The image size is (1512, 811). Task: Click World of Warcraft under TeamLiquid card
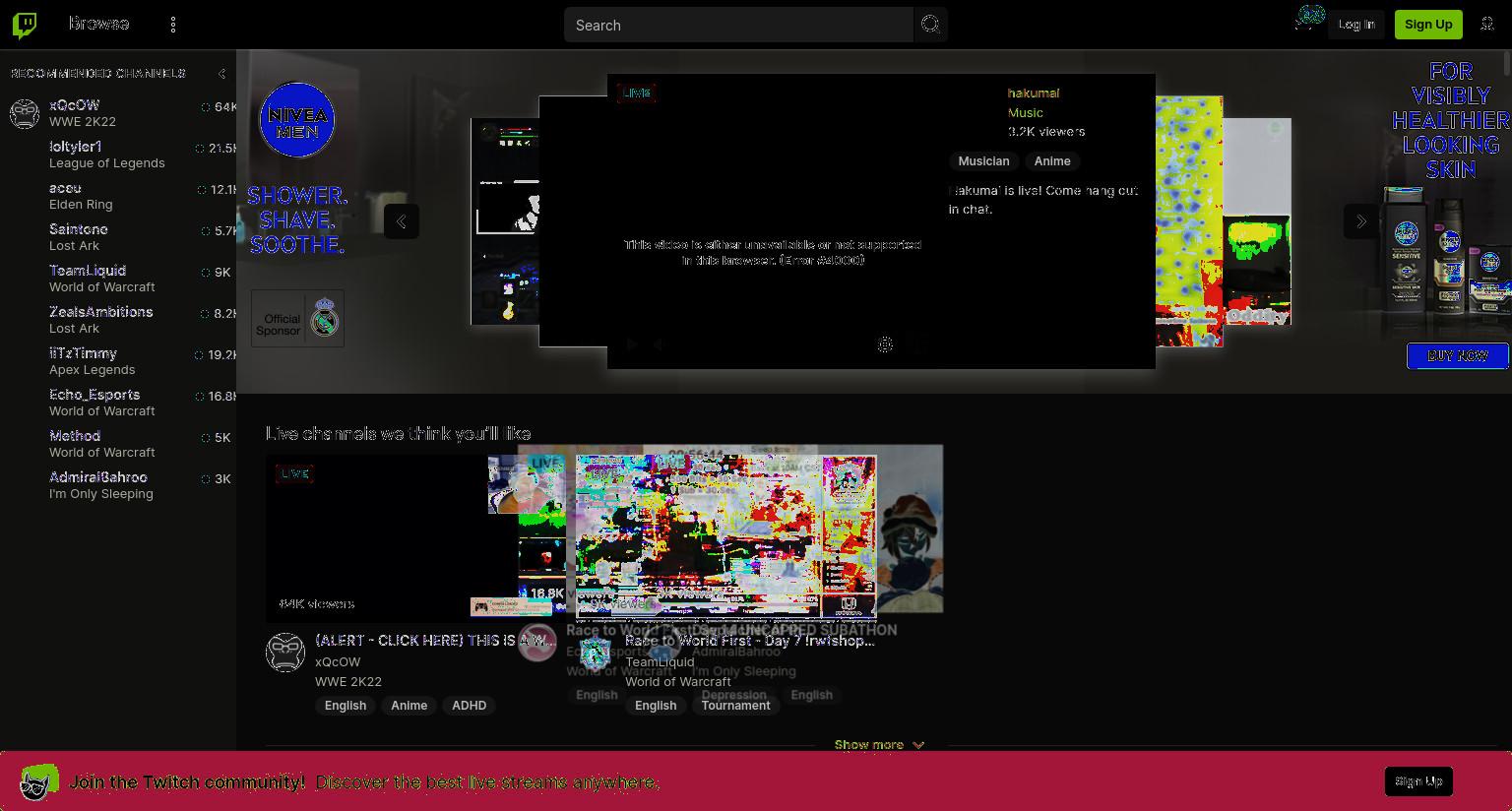(x=678, y=681)
